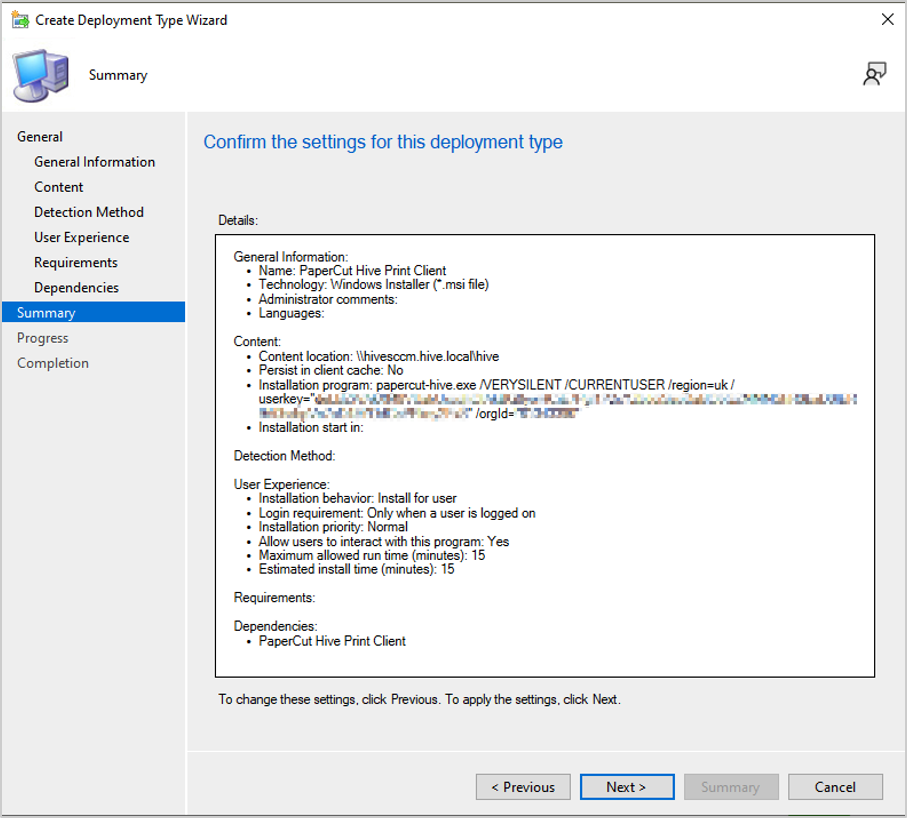
Task: Click the Completion step in sidebar
Action: (53, 363)
